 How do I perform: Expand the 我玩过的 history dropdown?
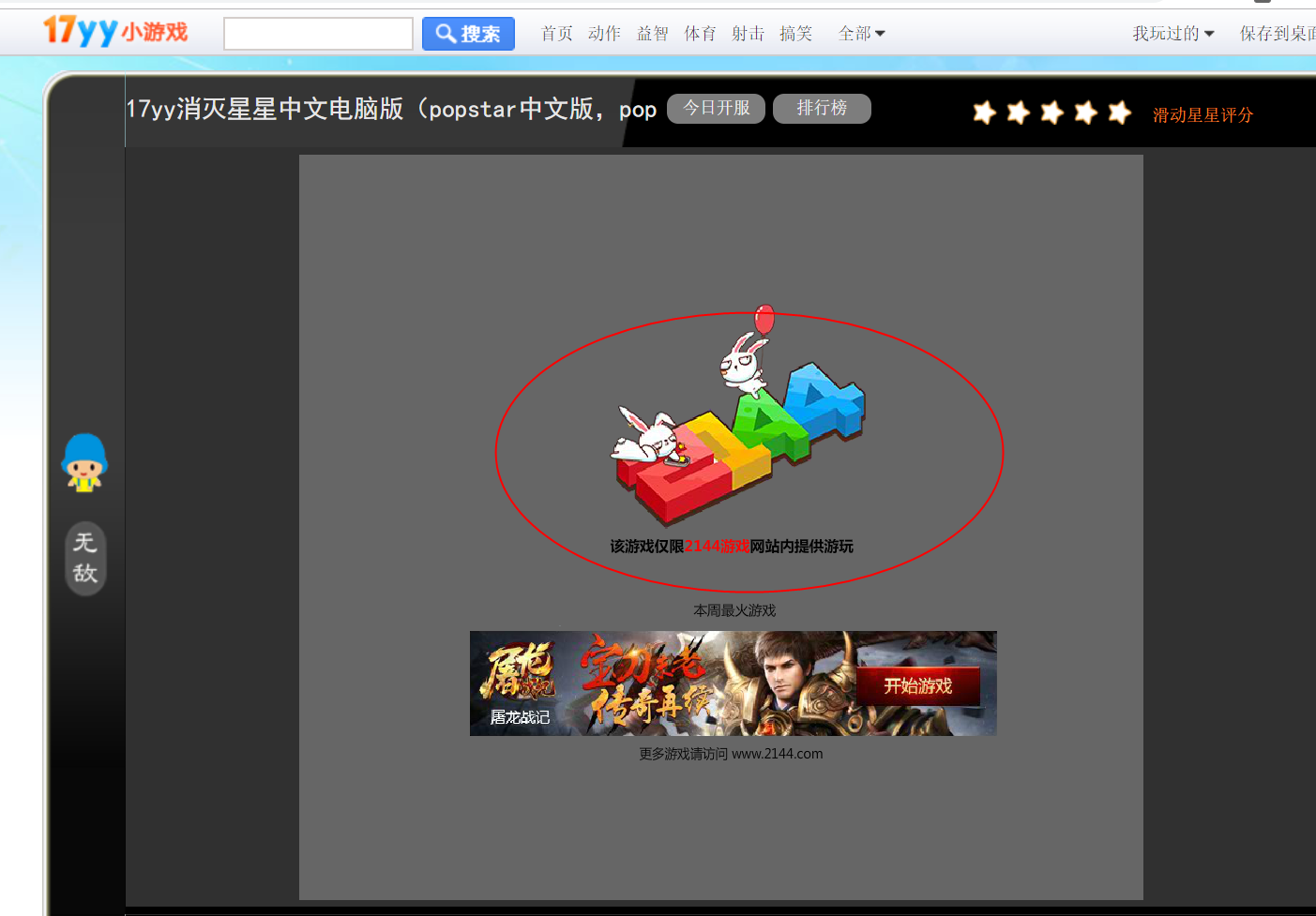click(1173, 34)
